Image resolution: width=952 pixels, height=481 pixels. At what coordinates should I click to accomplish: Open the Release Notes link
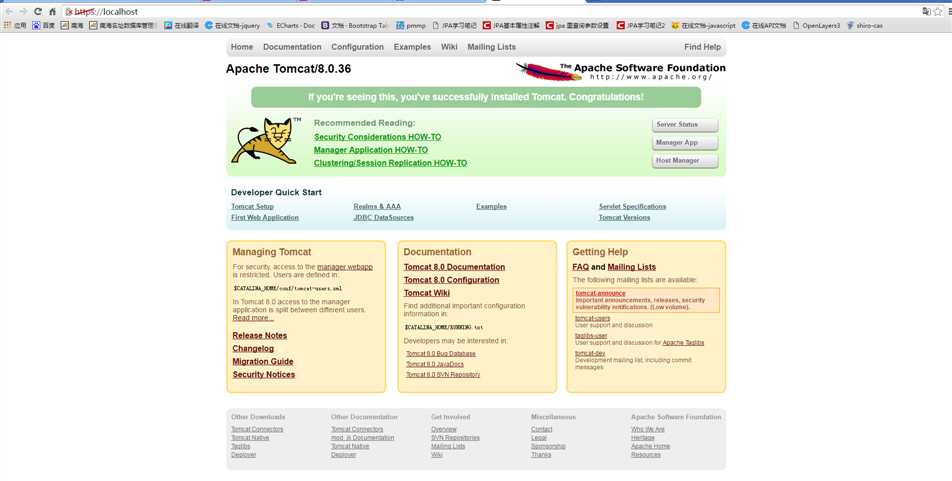(260, 335)
